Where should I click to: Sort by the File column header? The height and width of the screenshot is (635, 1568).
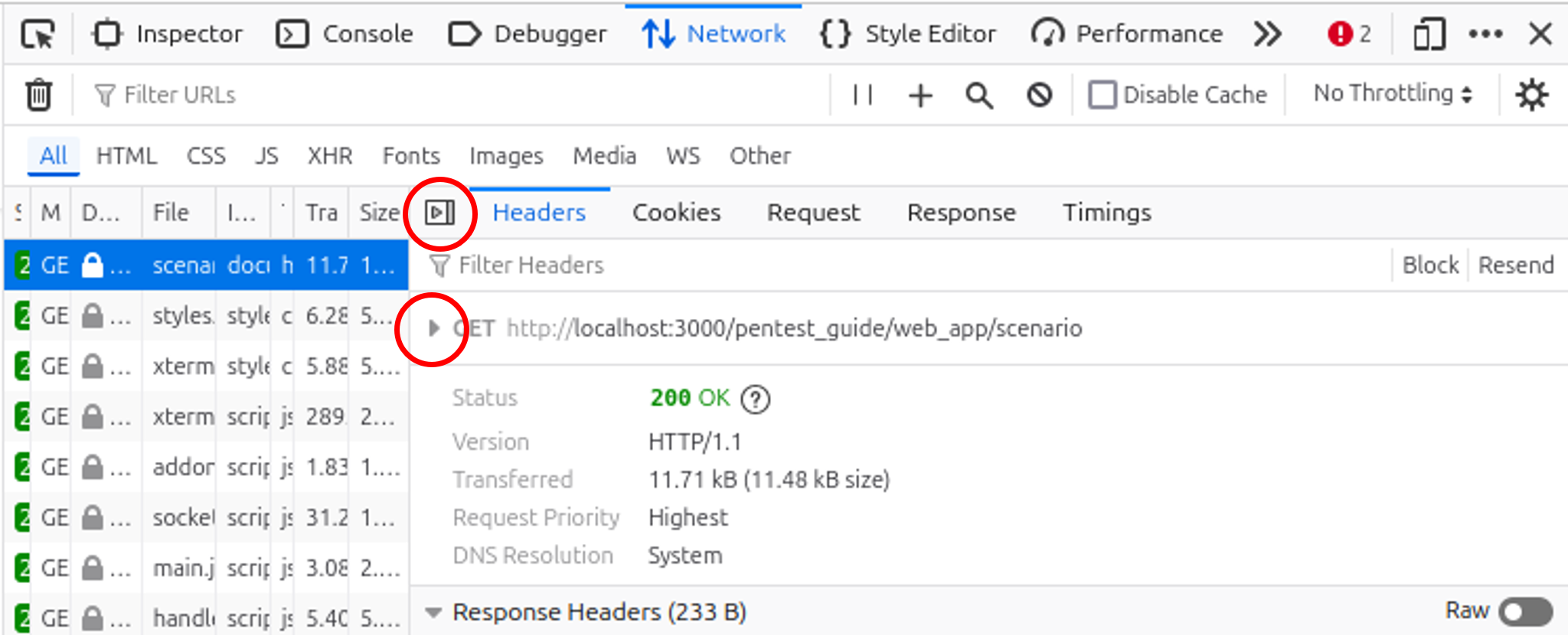click(x=178, y=213)
